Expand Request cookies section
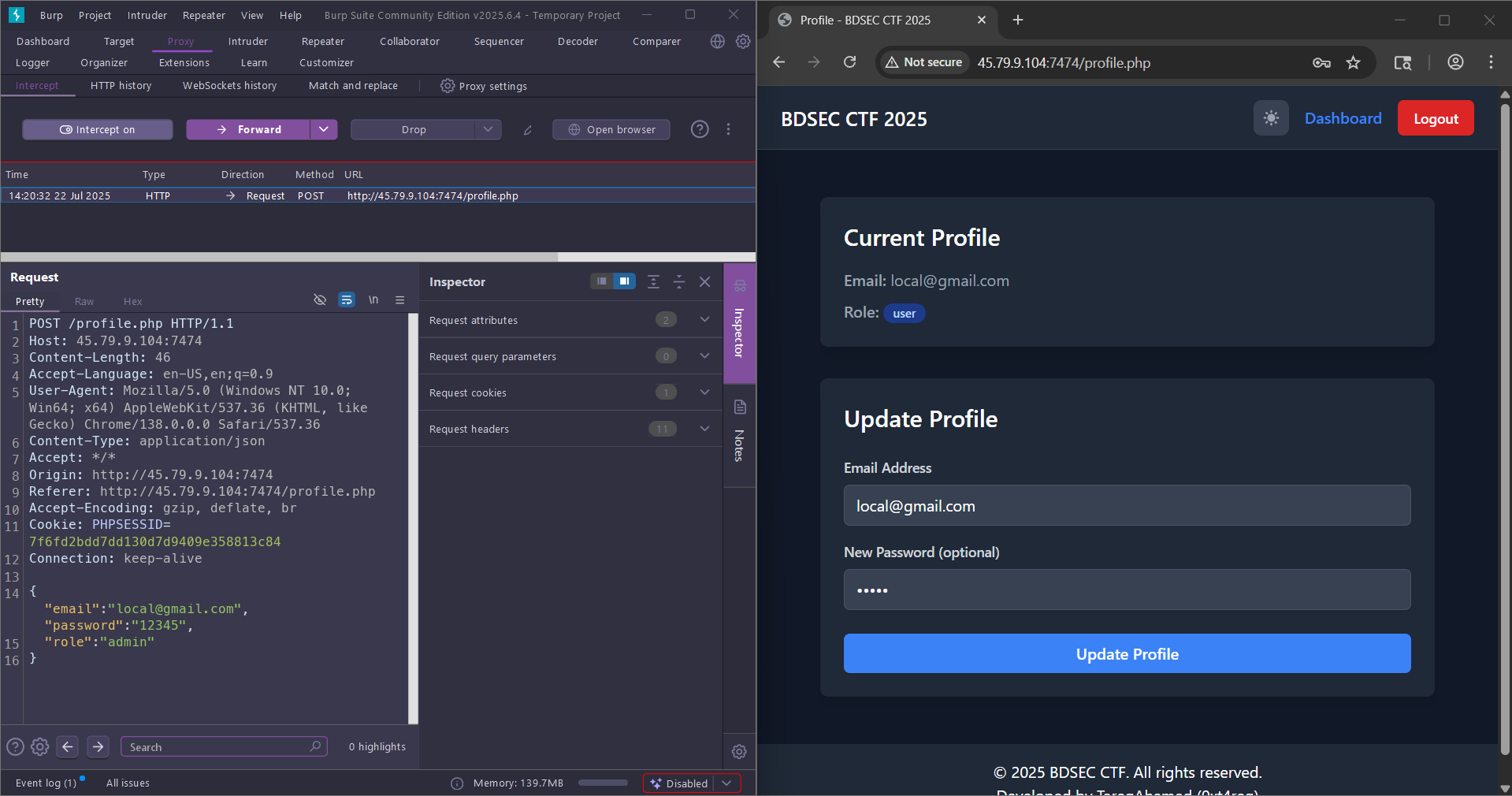Image resolution: width=1512 pixels, height=796 pixels. click(x=704, y=392)
